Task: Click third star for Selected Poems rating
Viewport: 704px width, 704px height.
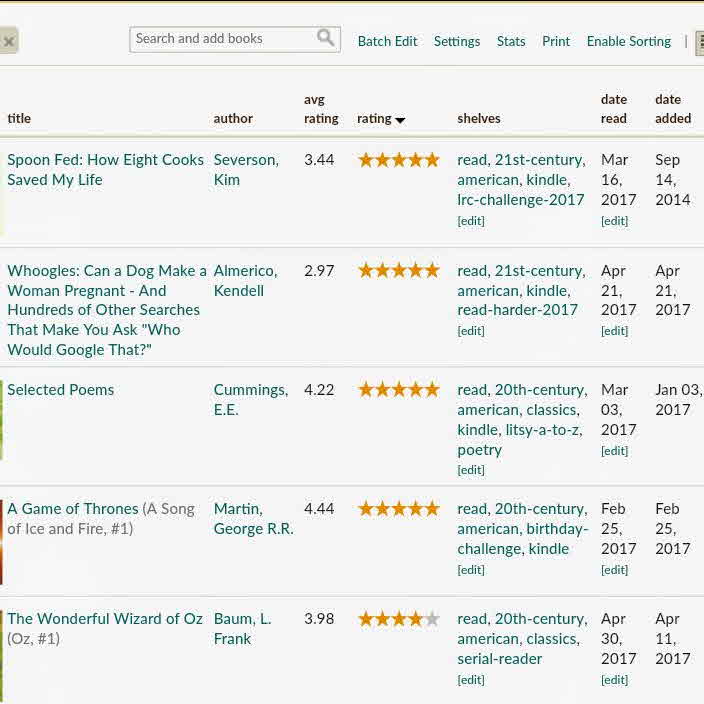Action: (x=399, y=390)
